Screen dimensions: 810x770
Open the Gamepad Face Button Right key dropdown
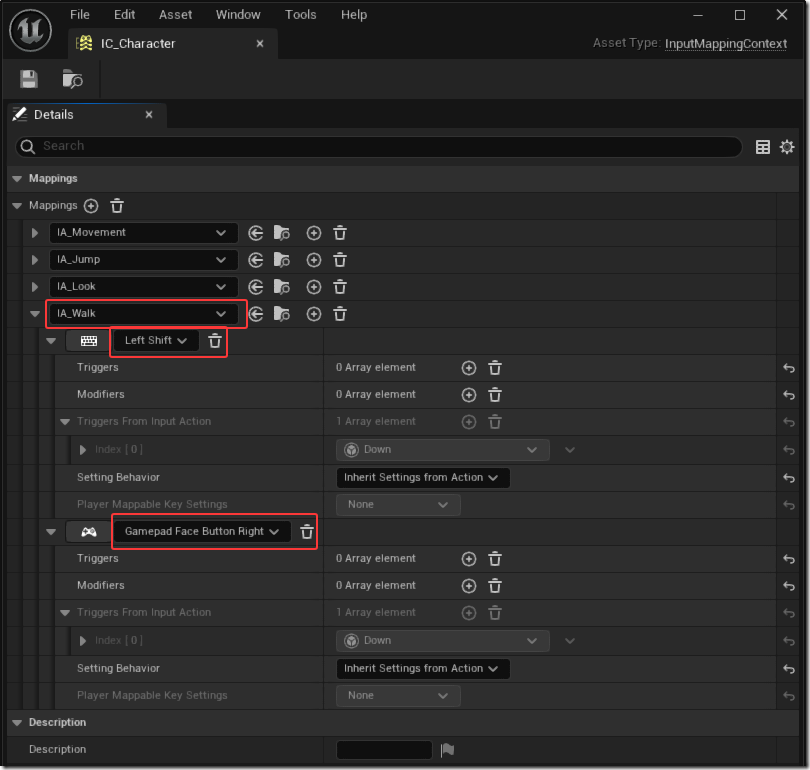202,532
